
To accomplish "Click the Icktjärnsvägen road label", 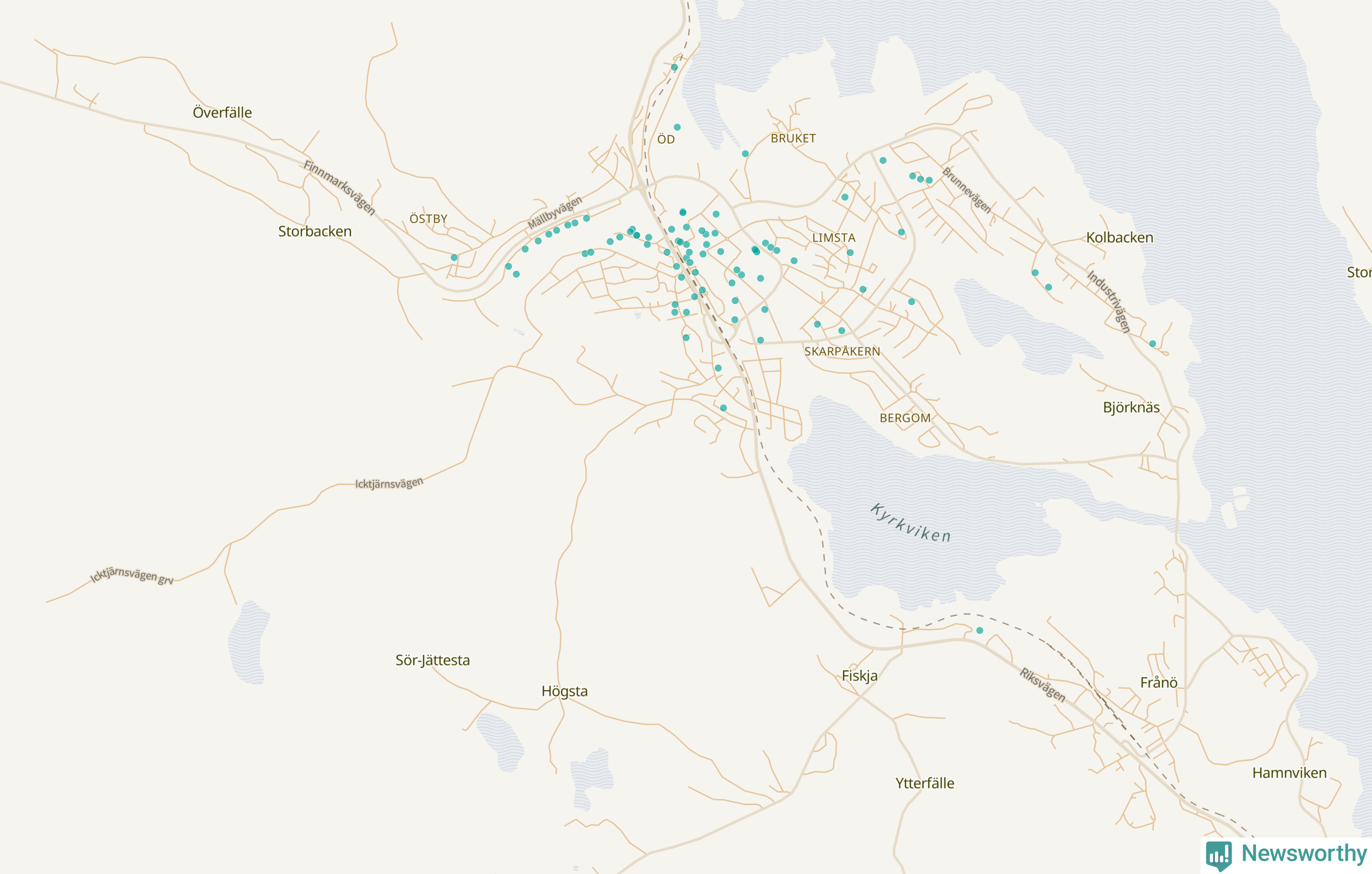I will pos(389,484).
